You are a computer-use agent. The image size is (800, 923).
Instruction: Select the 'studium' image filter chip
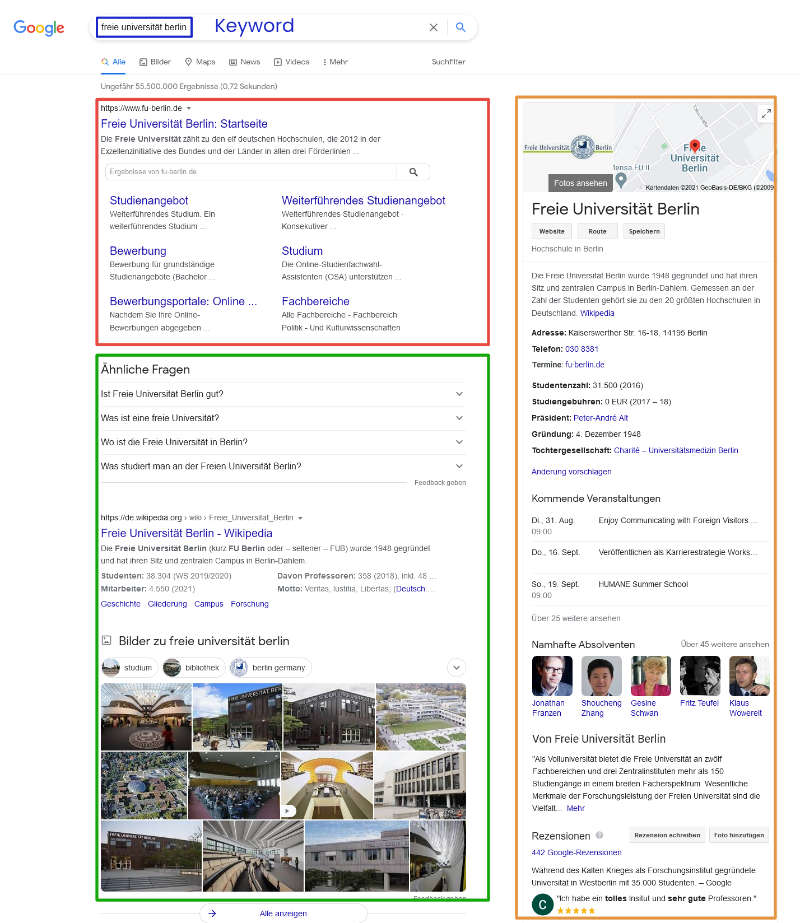click(129, 668)
